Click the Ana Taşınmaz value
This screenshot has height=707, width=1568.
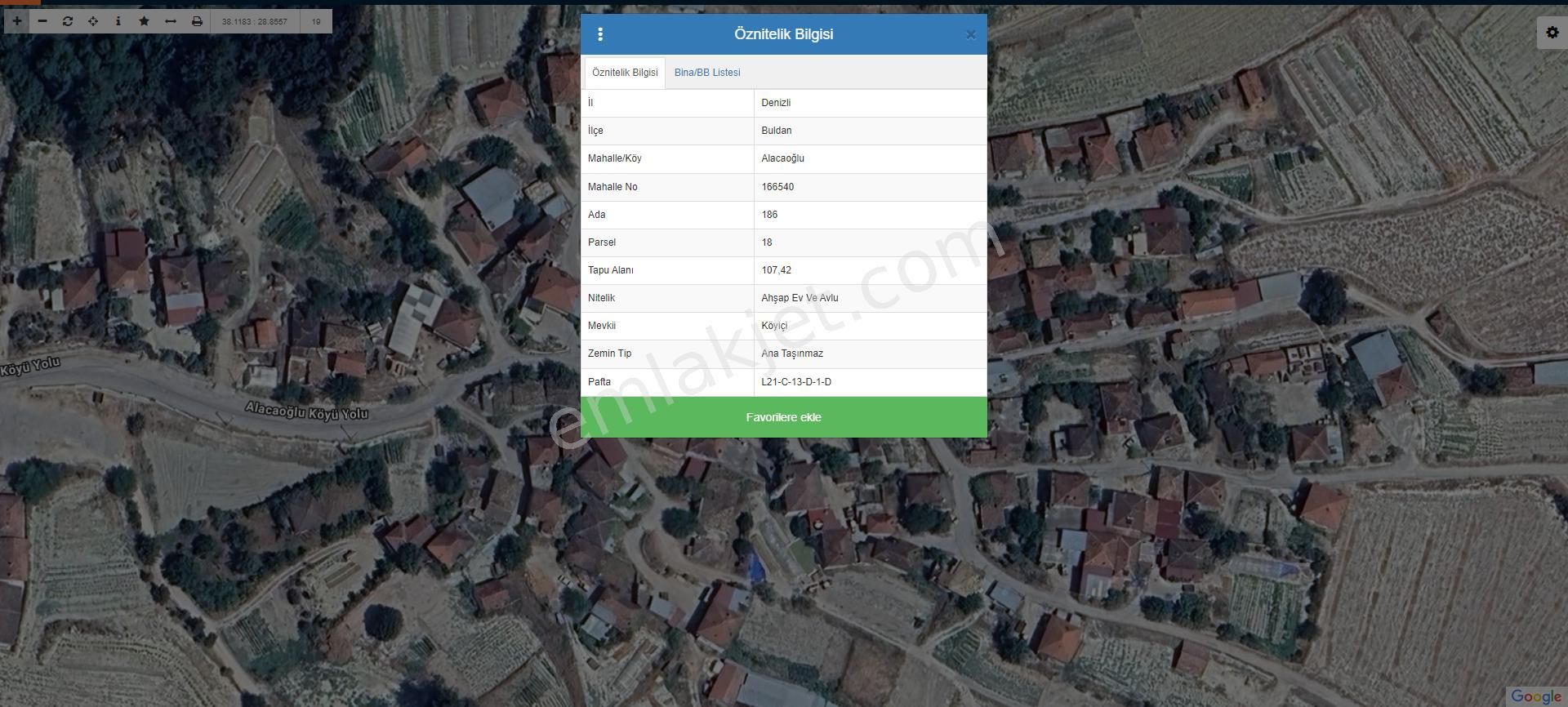pos(792,353)
